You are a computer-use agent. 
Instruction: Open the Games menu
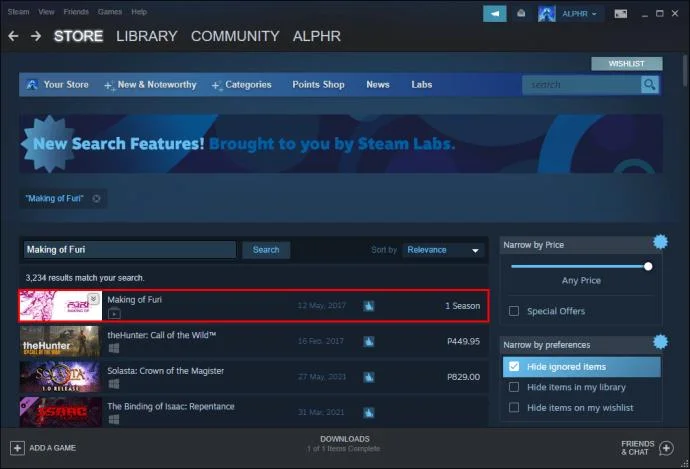click(110, 12)
